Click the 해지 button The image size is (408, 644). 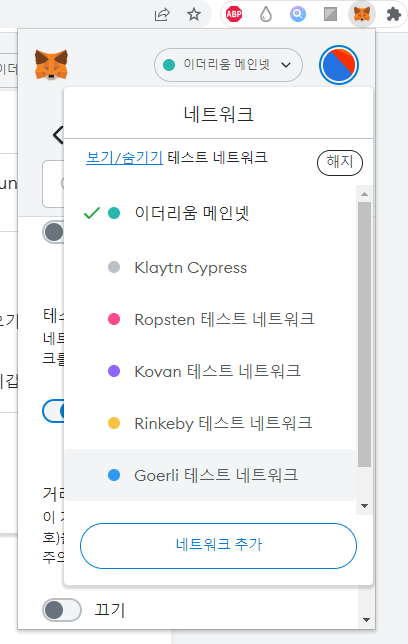pos(340,162)
